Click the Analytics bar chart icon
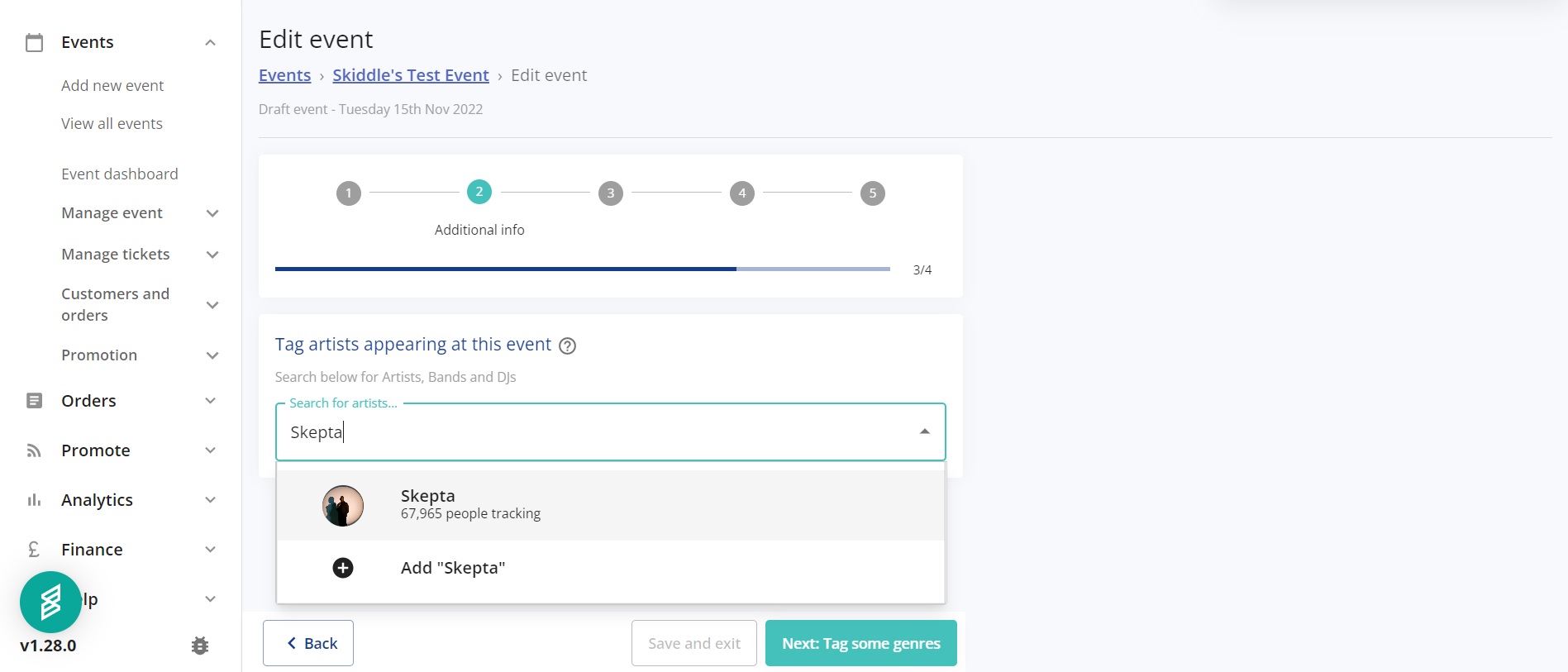This screenshot has width=1568, height=672. (x=34, y=500)
